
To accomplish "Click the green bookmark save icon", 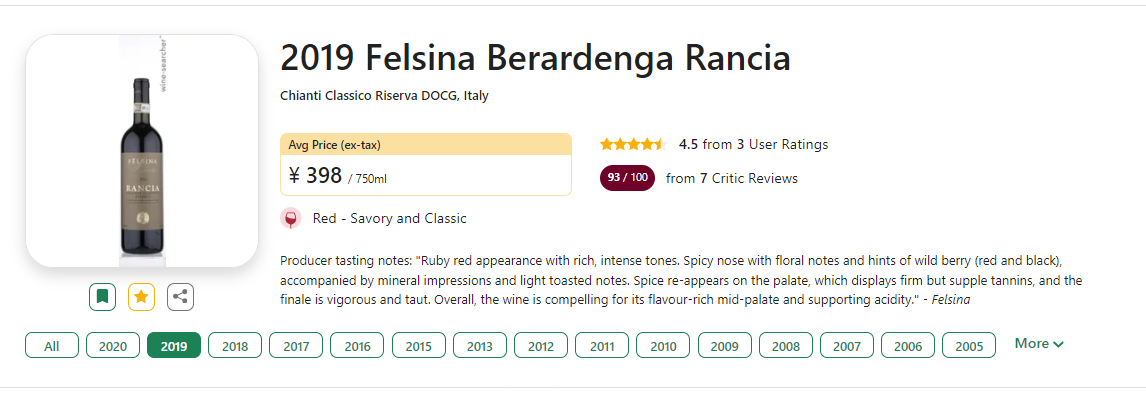I will point(102,297).
